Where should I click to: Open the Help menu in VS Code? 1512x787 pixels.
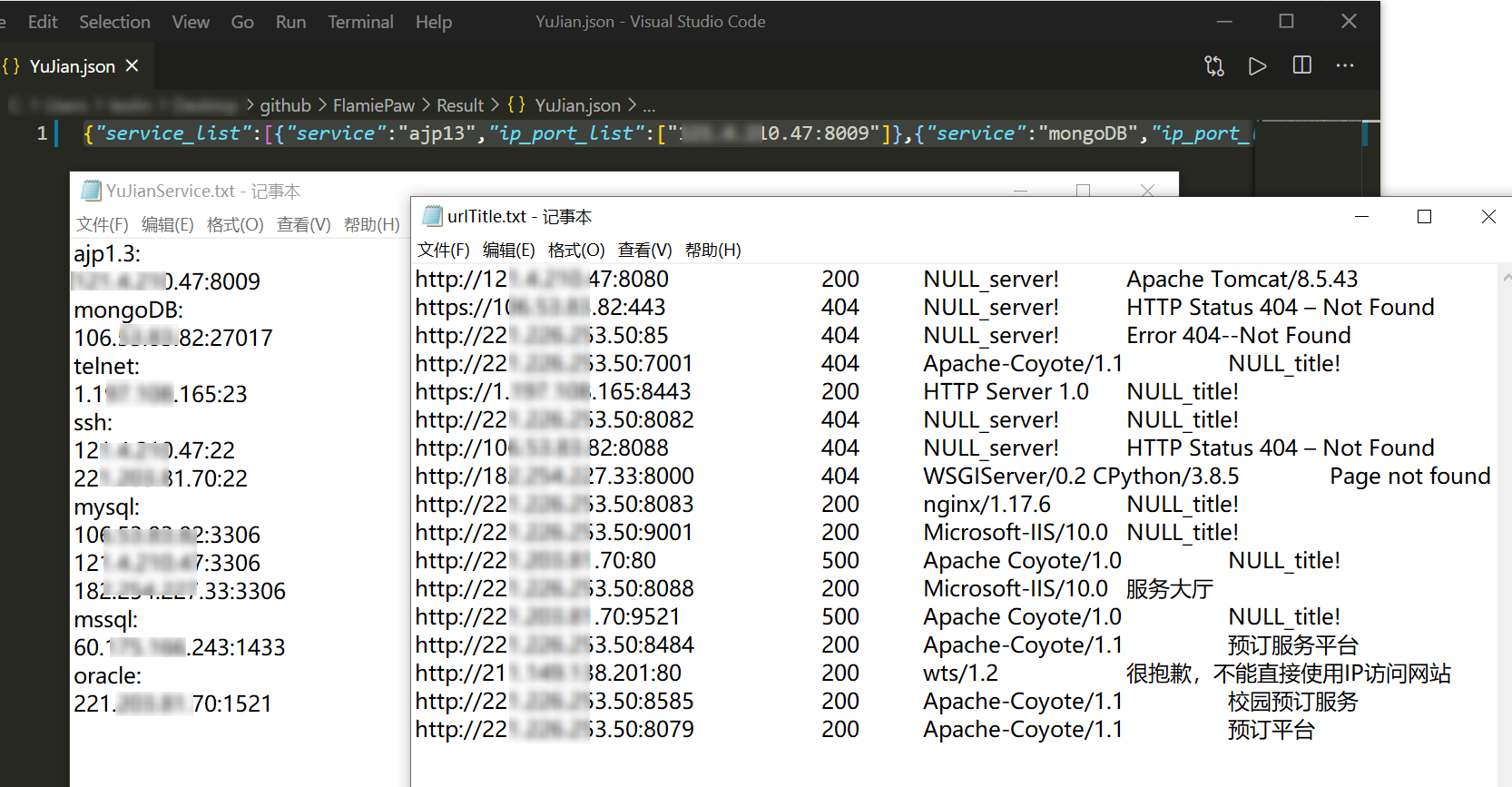pos(434,22)
